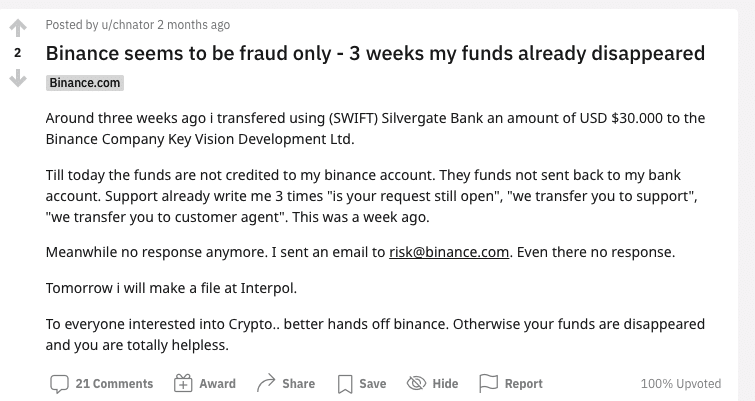Click the Save bookmark icon
The width and height of the screenshot is (755, 401).
pos(345,383)
